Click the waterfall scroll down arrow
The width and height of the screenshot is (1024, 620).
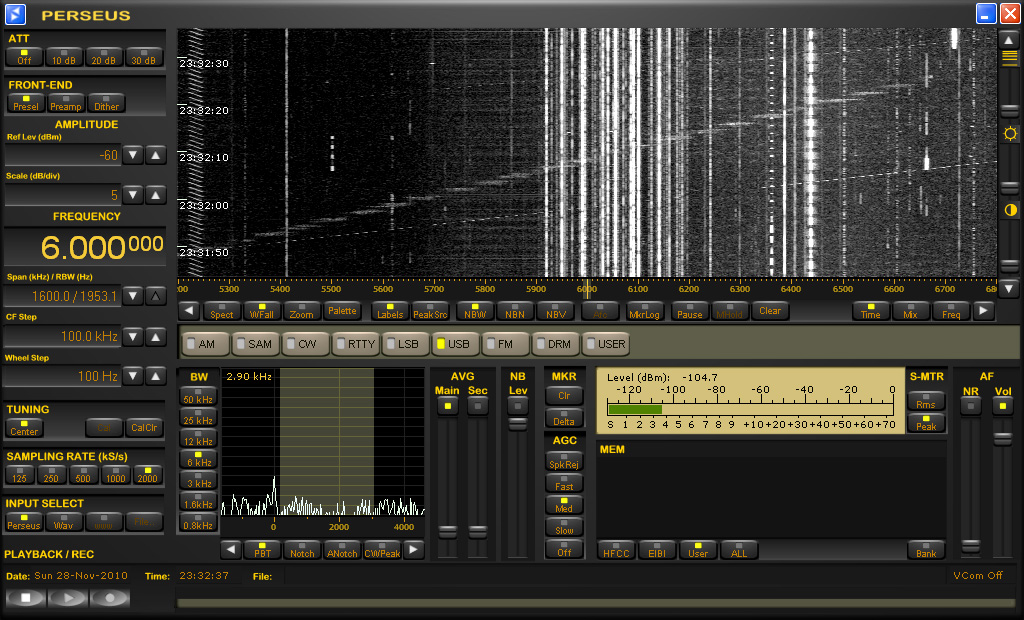click(x=1009, y=287)
